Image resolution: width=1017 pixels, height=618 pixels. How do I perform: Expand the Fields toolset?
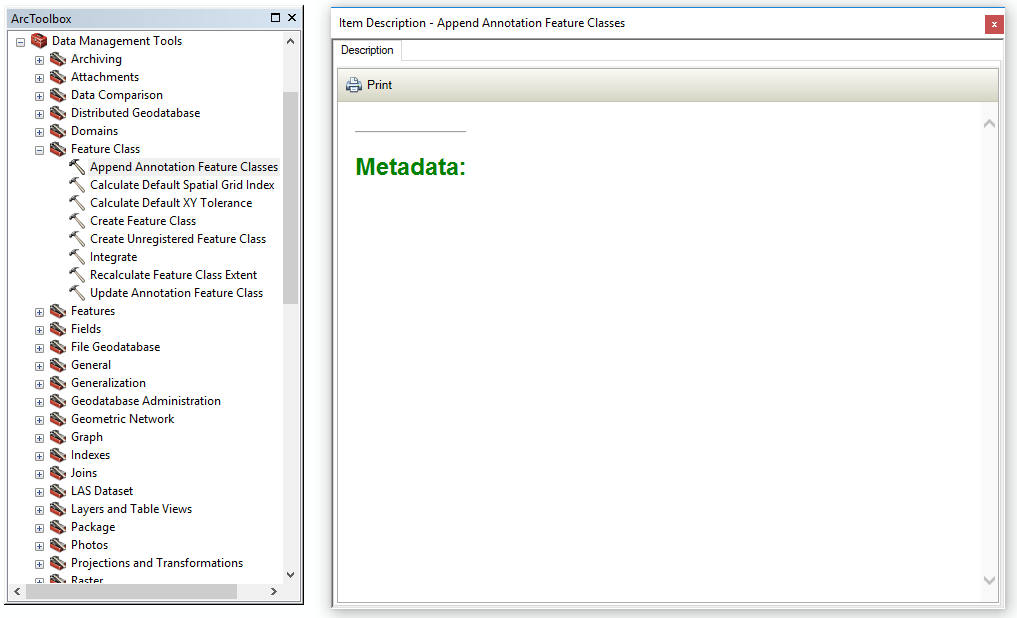click(x=40, y=331)
